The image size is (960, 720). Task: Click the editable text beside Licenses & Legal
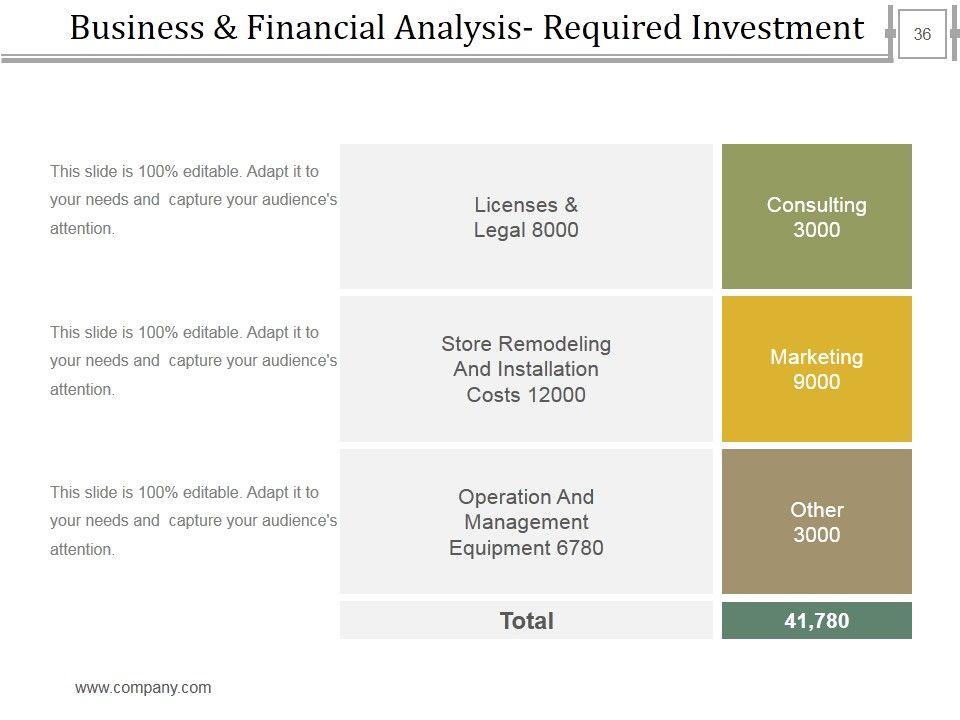pyautogui.click(x=193, y=200)
